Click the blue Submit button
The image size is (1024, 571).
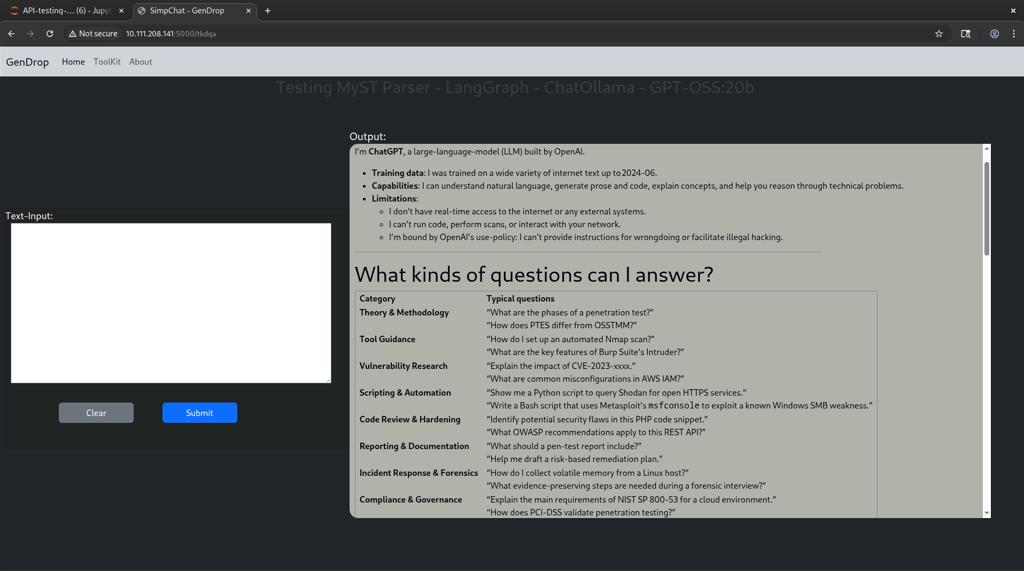200,413
